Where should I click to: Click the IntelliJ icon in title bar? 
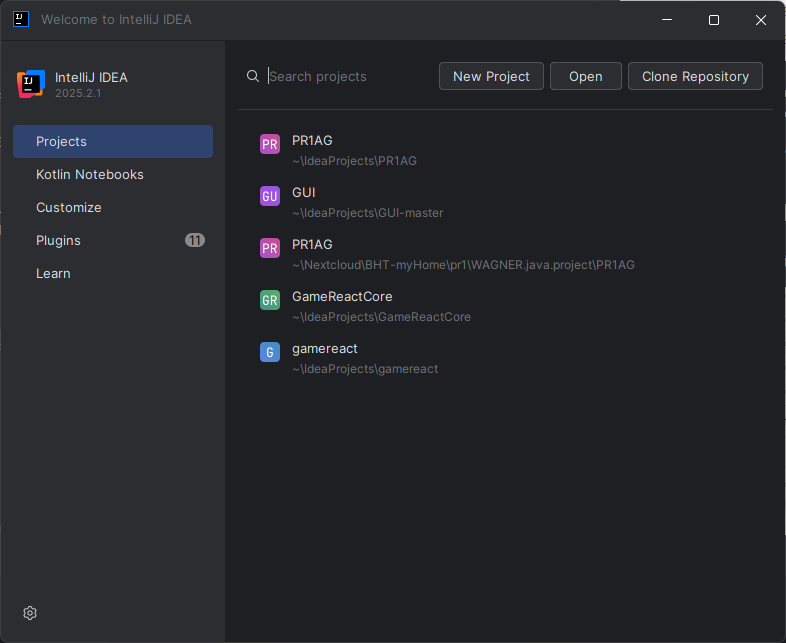click(20, 19)
